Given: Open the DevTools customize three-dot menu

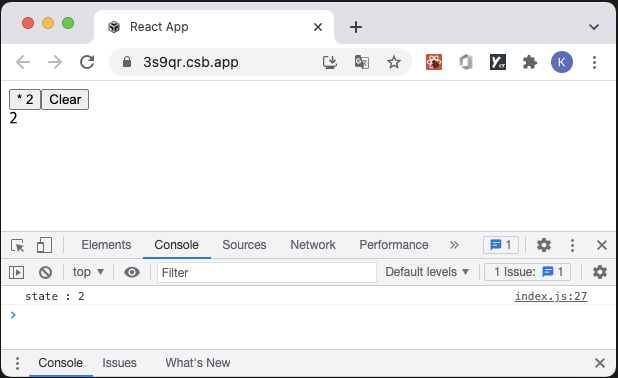Looking at the screenshot, I should tap(572, 245).
